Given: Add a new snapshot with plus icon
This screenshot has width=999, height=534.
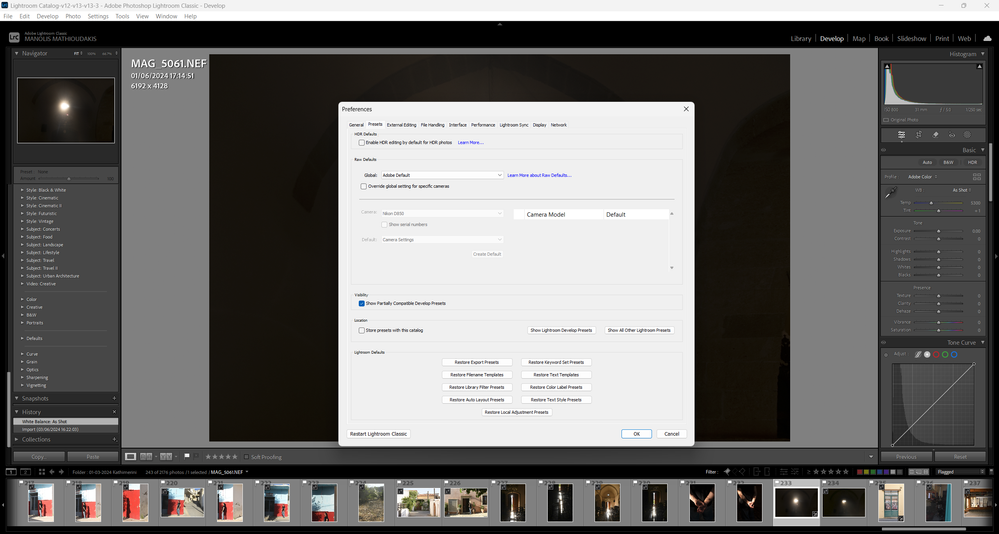Looking at the screenshot, I should coord(114,398).
